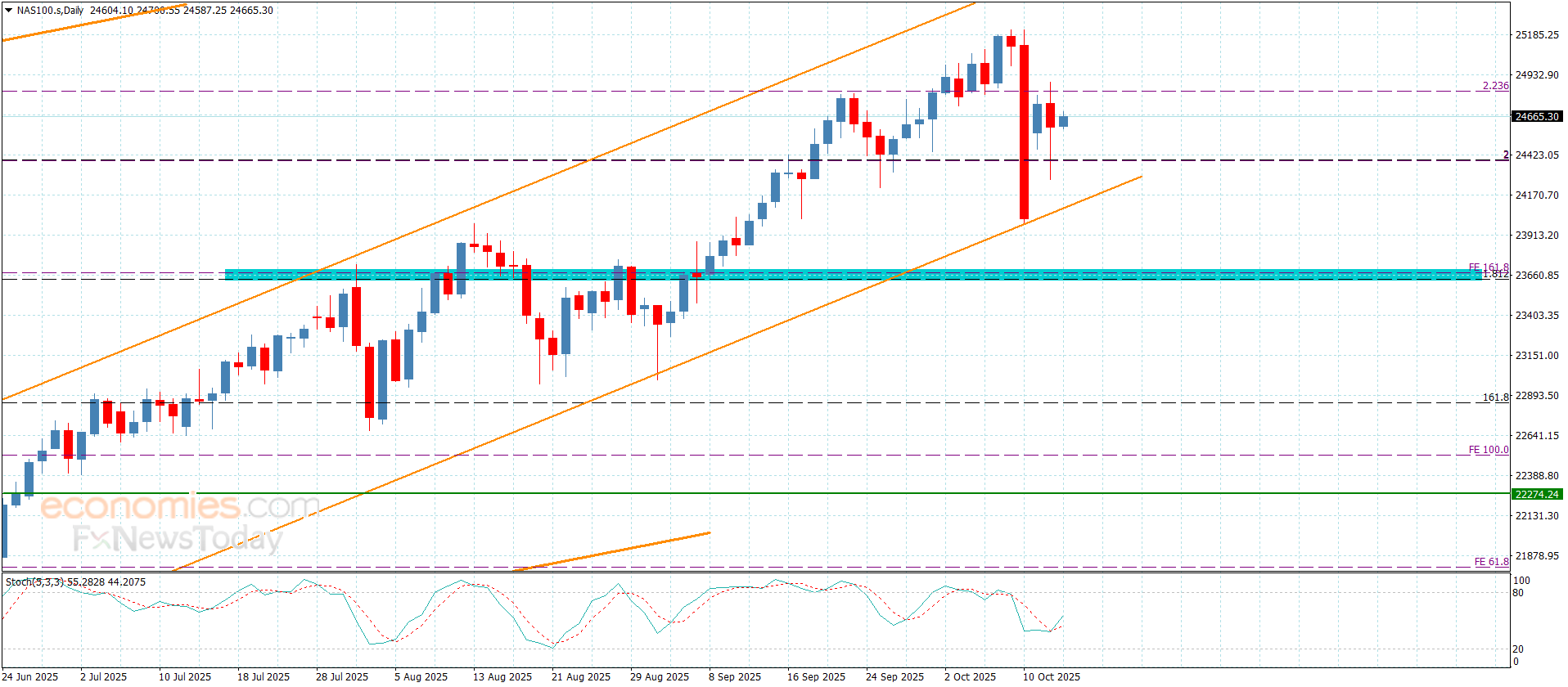Image resolution: width=1568 pixels, height=687 pixels.
Task: Click the Stoch(5,3,3) indicator label
Action: (x=34, y=582)
